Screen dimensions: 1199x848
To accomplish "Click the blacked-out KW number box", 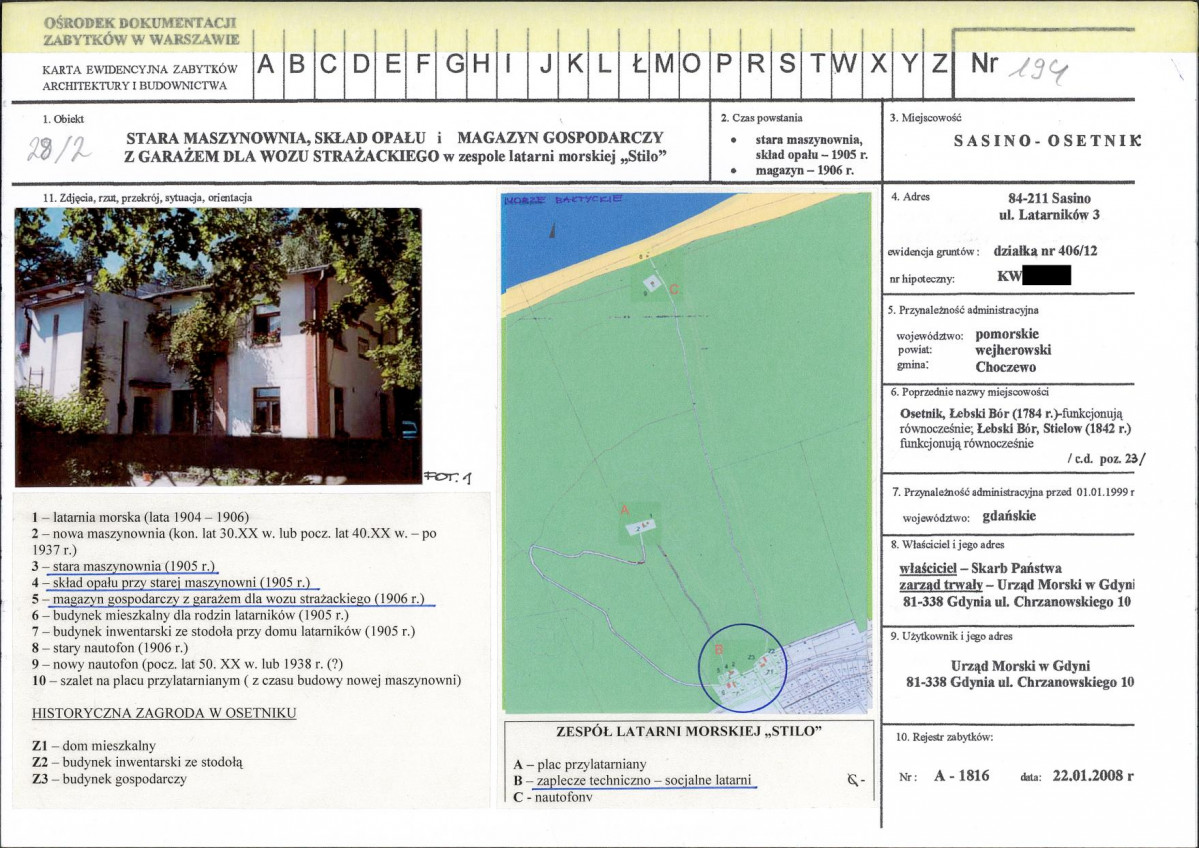I will coord(1046,275).
